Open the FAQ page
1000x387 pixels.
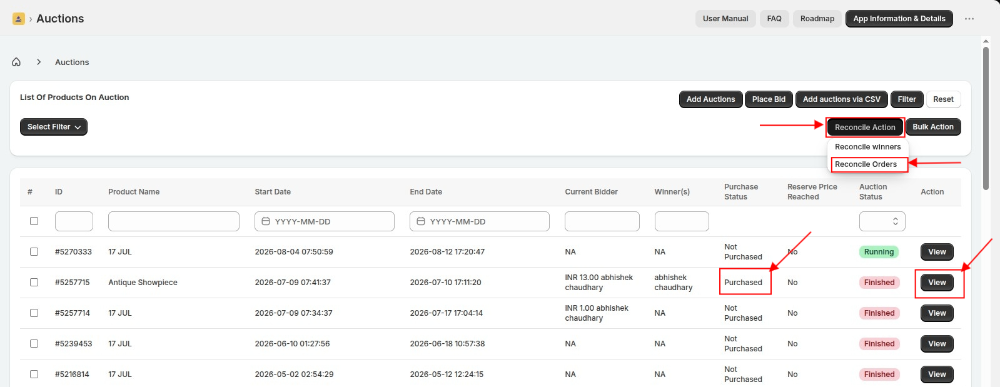[x=774, y=18]
